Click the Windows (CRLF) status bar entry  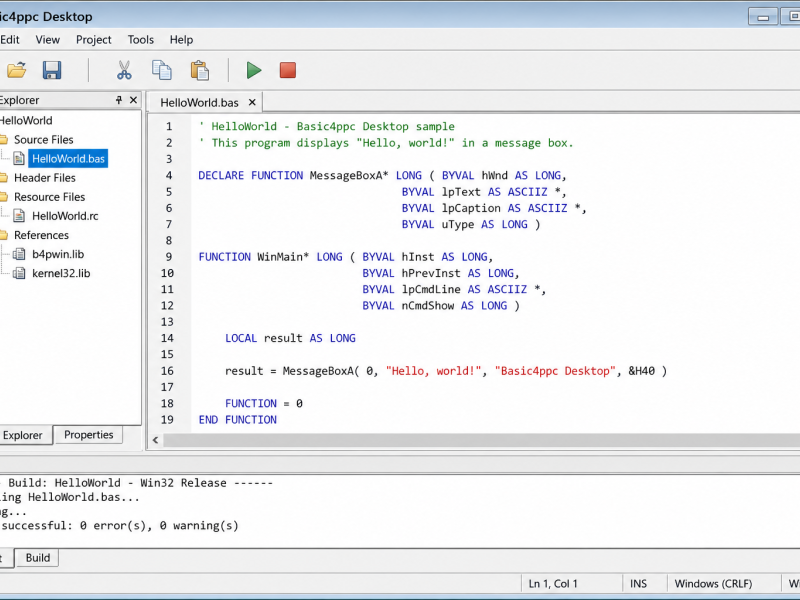pos(713,584)
